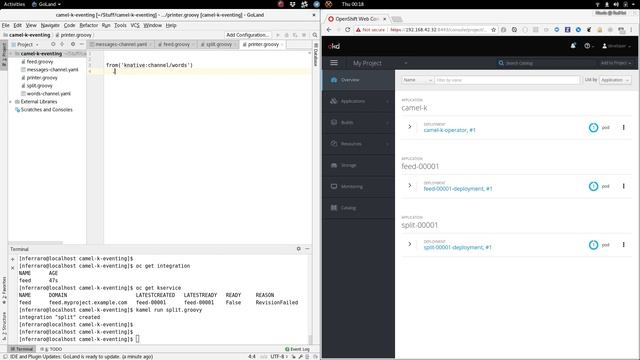
Task: Bookmark the page with the star icon
Action: [493, 30]
